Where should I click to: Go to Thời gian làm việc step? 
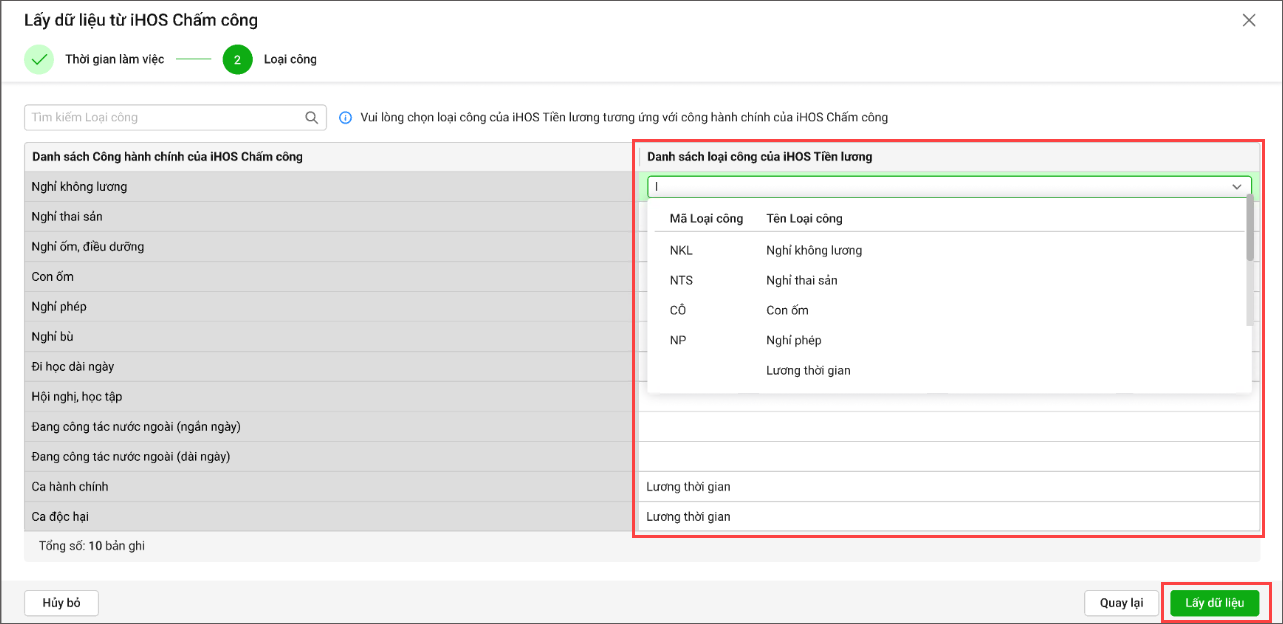[115, 60]
